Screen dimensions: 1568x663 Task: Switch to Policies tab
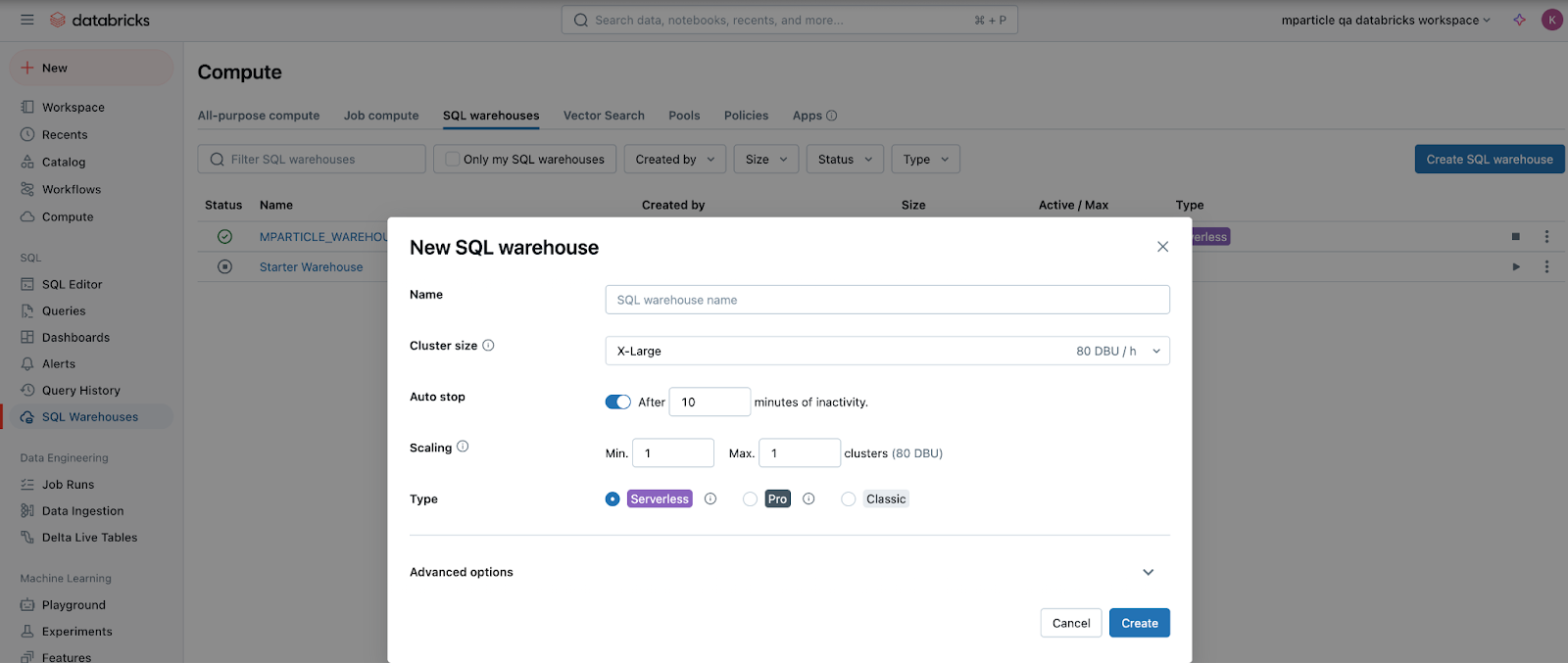(746, 116)
